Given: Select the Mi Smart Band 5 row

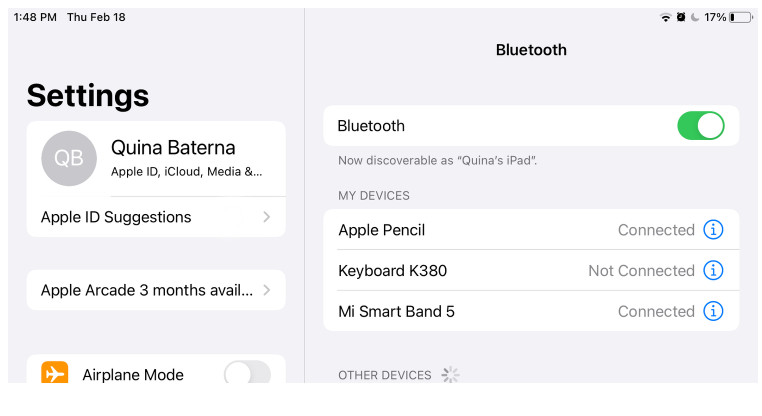Looking at the screenshot, I should coord(531,311).
